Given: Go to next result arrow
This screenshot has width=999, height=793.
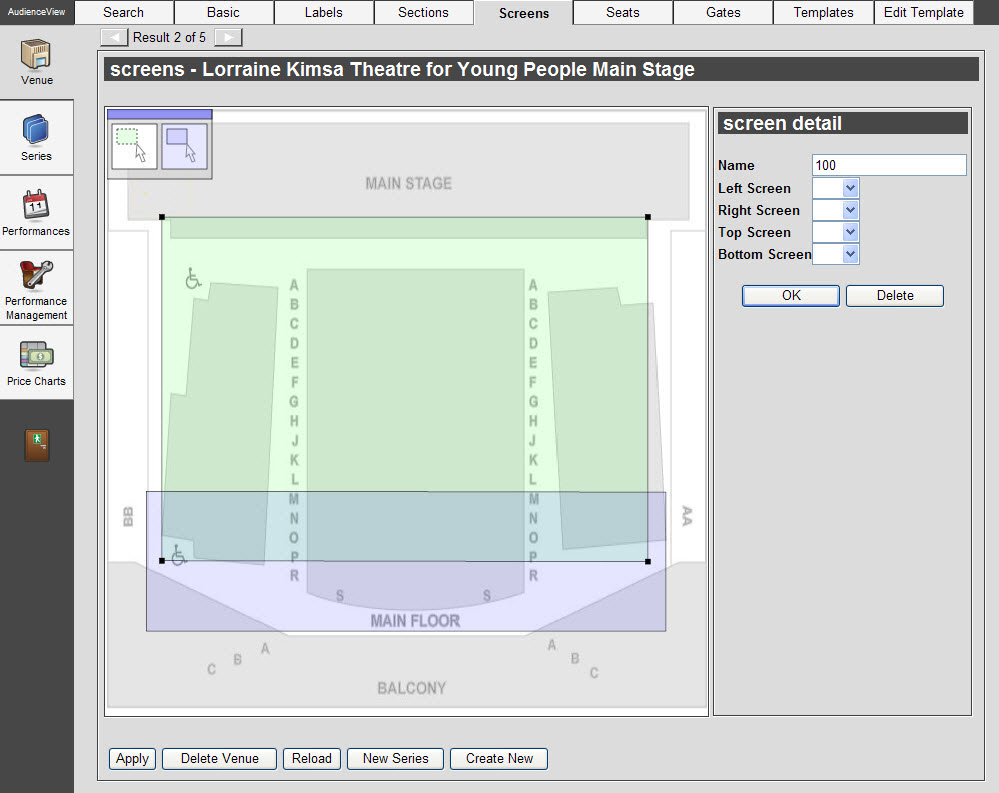Looking at the screenshot, I should tap(228, 38).
